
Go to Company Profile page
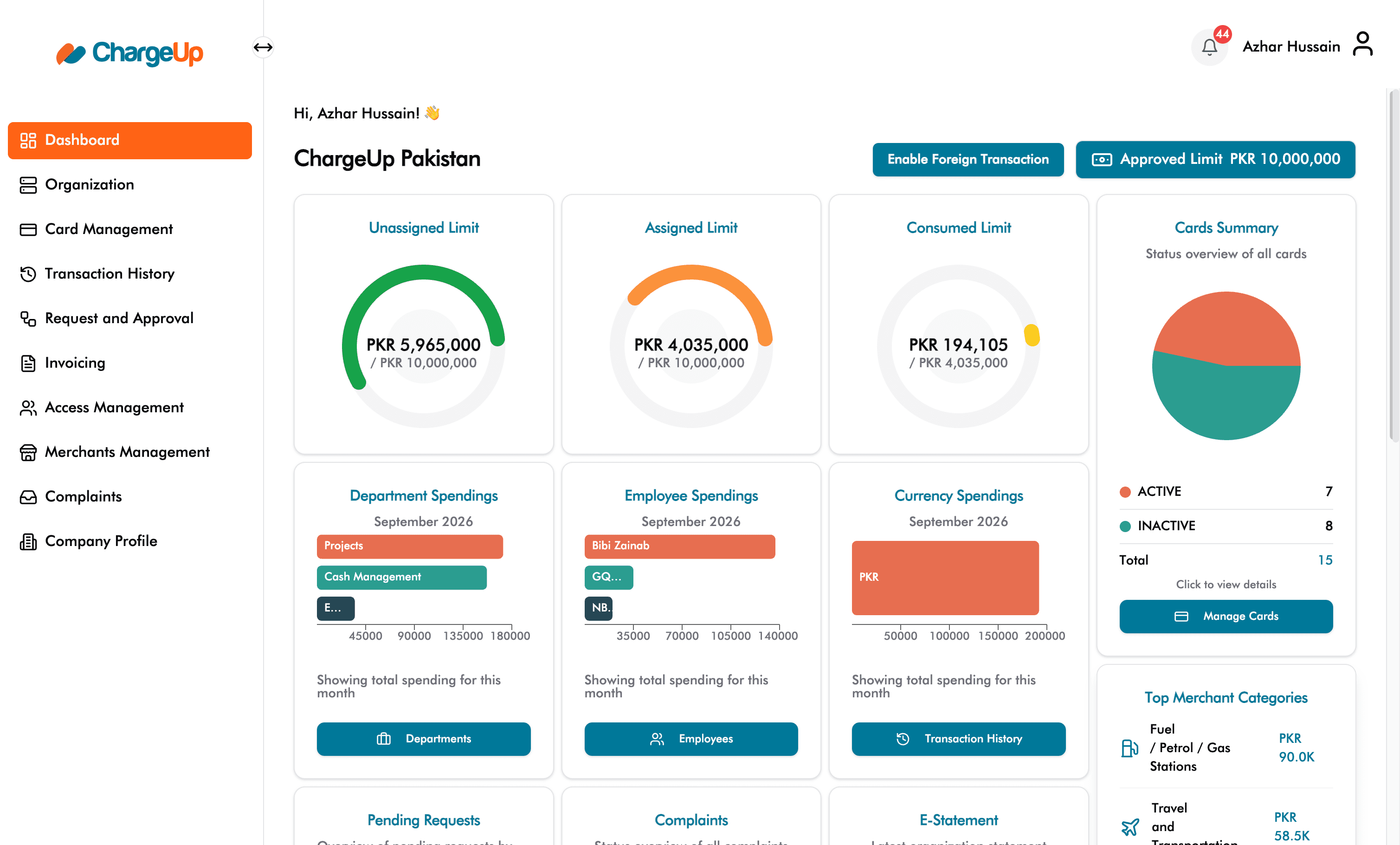tap(129, 541)
